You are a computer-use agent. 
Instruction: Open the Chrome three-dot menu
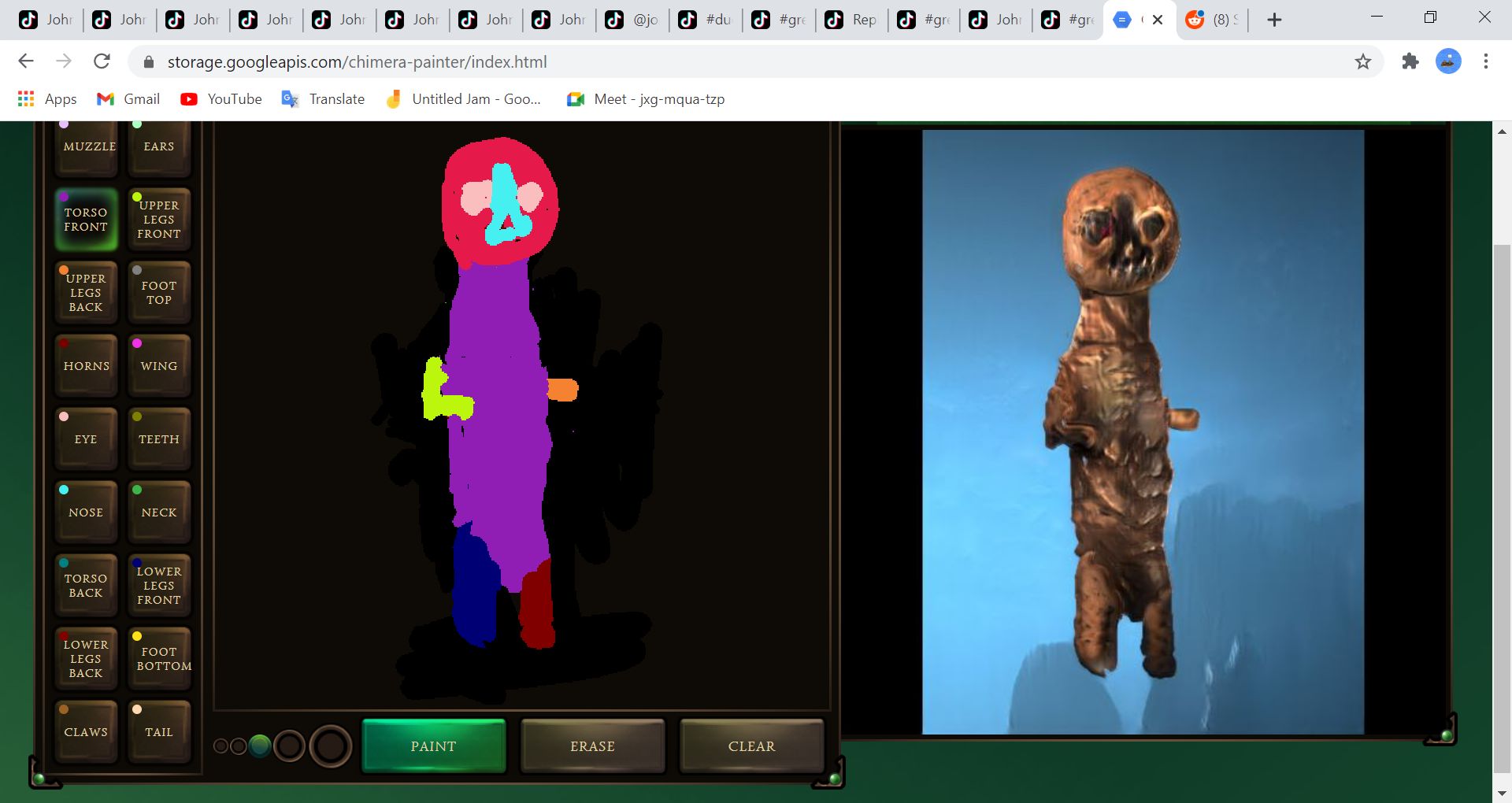1485,61
